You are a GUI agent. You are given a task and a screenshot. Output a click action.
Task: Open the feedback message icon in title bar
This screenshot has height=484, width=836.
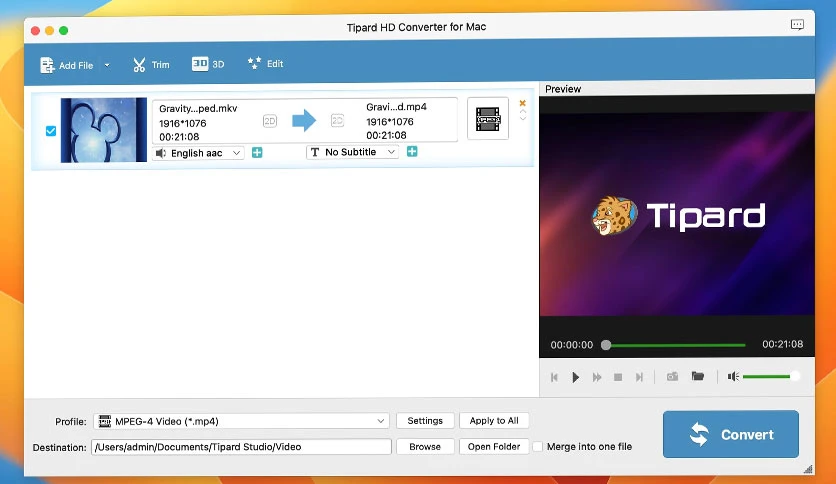[x=797, y=25]
